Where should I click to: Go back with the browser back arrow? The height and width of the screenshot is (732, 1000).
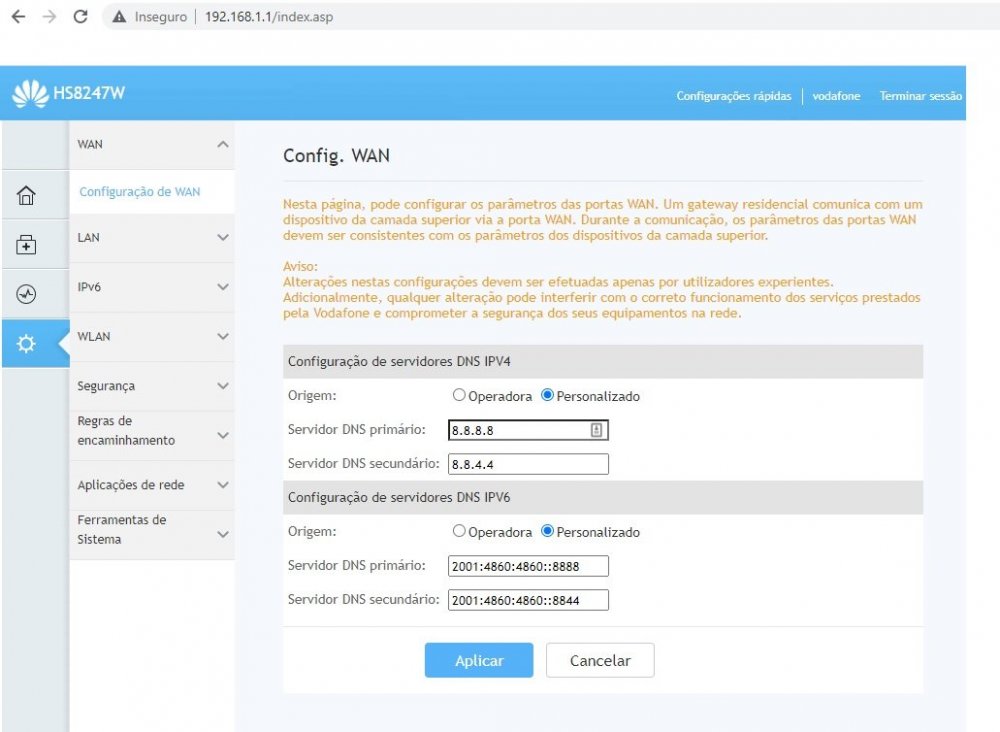pos(18,17)
